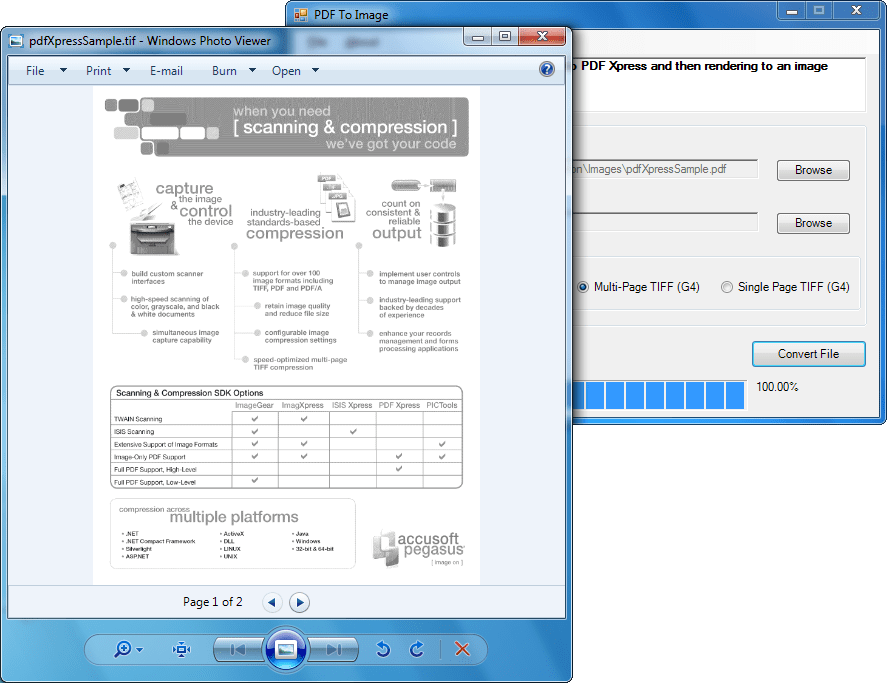Open the Burn menu
Image resolution: width=887 pixels, height=683 pixels.
click(225, 71)
